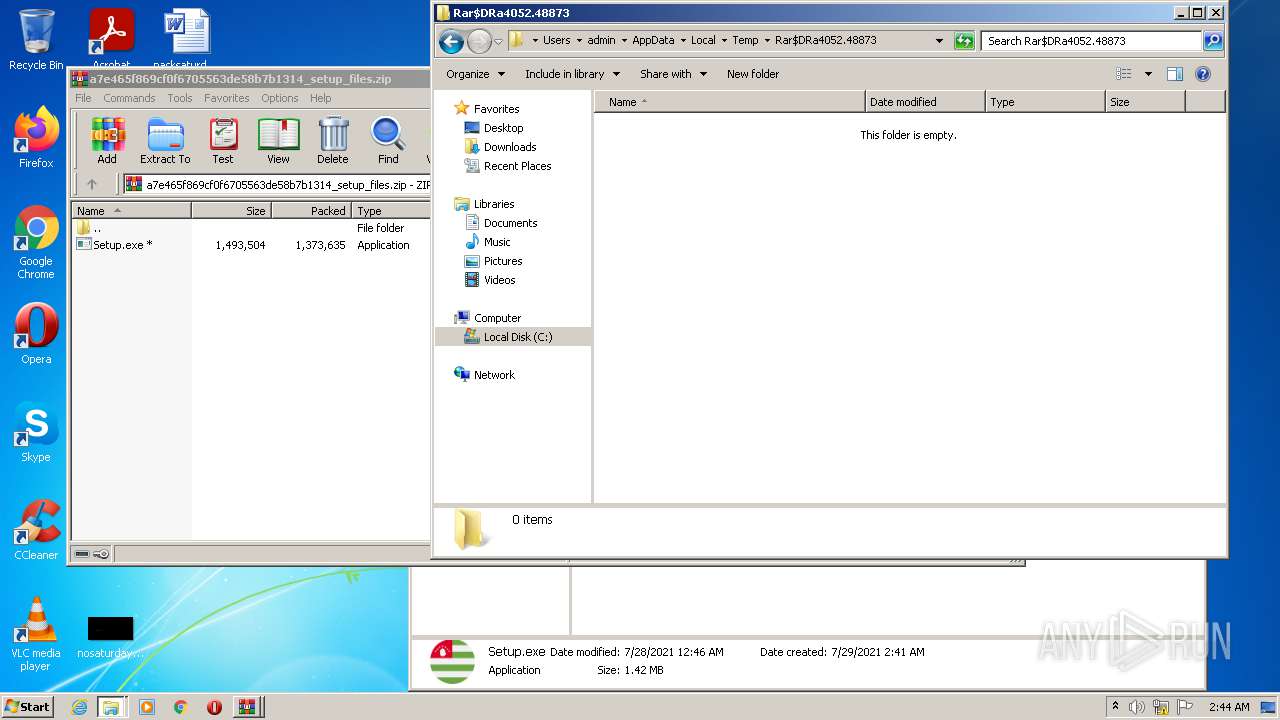Open the Help menu in WinRAR

tap(320, 98)
